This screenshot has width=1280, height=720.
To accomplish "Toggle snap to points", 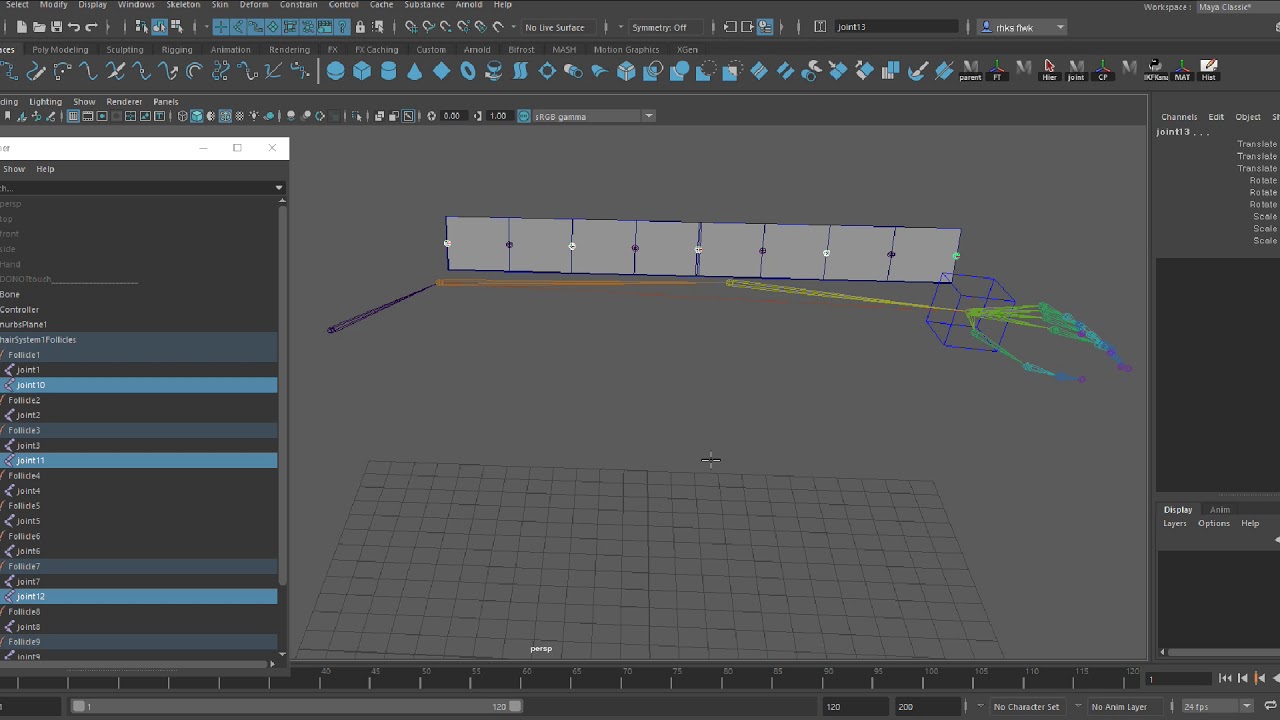I will pyautogui.click(x=445, y=27).
